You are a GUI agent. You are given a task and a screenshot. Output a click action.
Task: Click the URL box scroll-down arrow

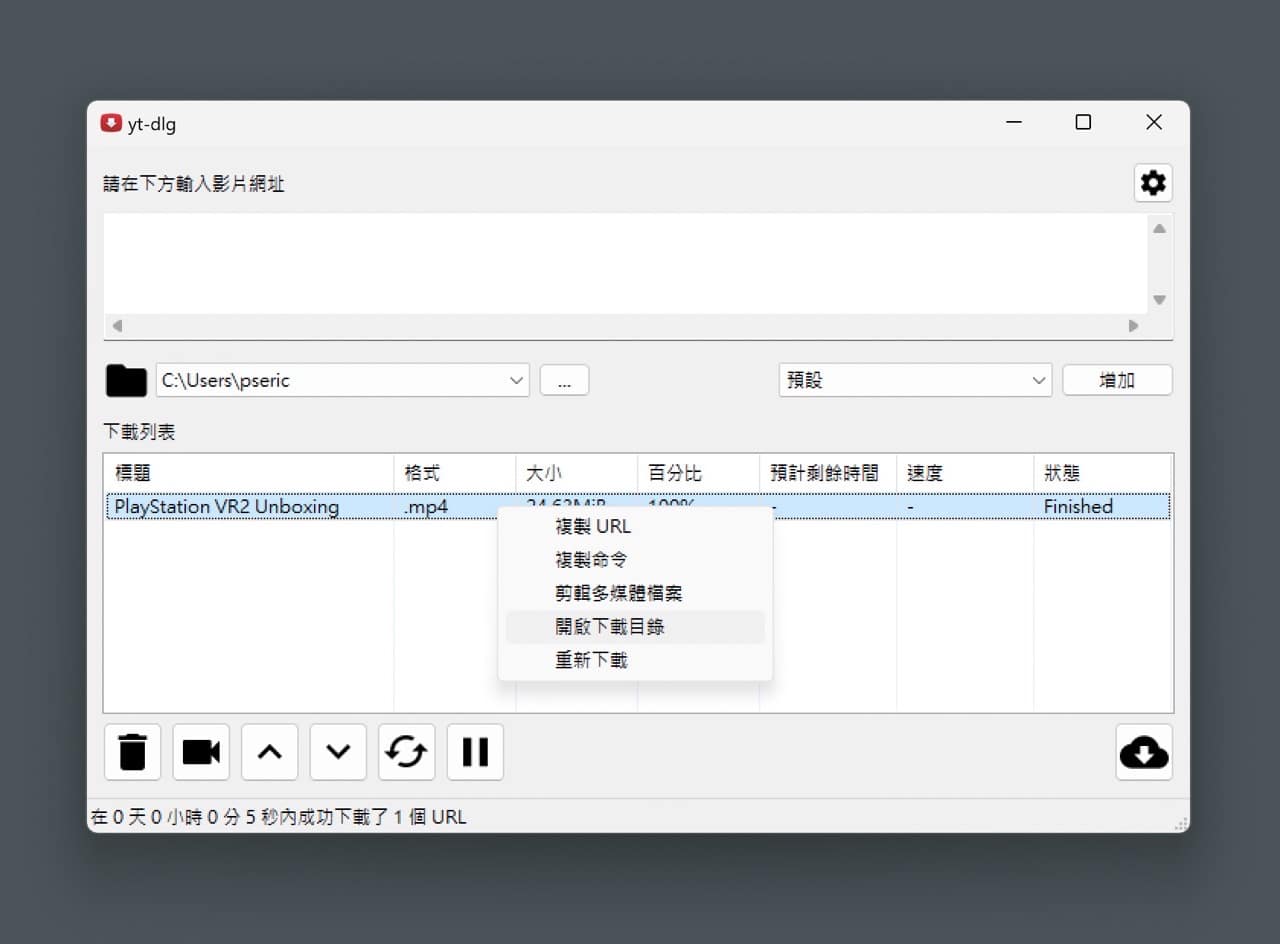coord(1159,300)
